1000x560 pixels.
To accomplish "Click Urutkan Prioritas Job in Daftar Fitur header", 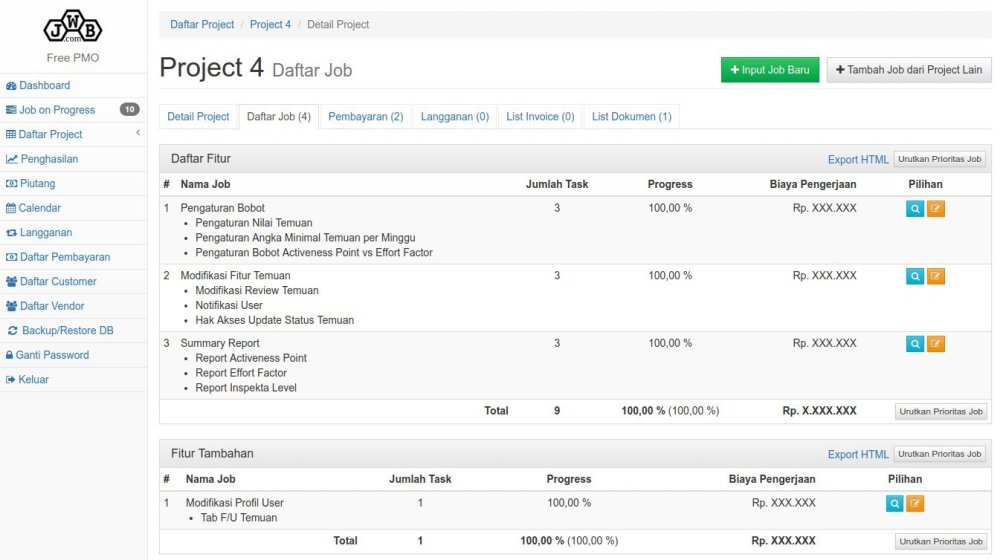I will 939,159.
